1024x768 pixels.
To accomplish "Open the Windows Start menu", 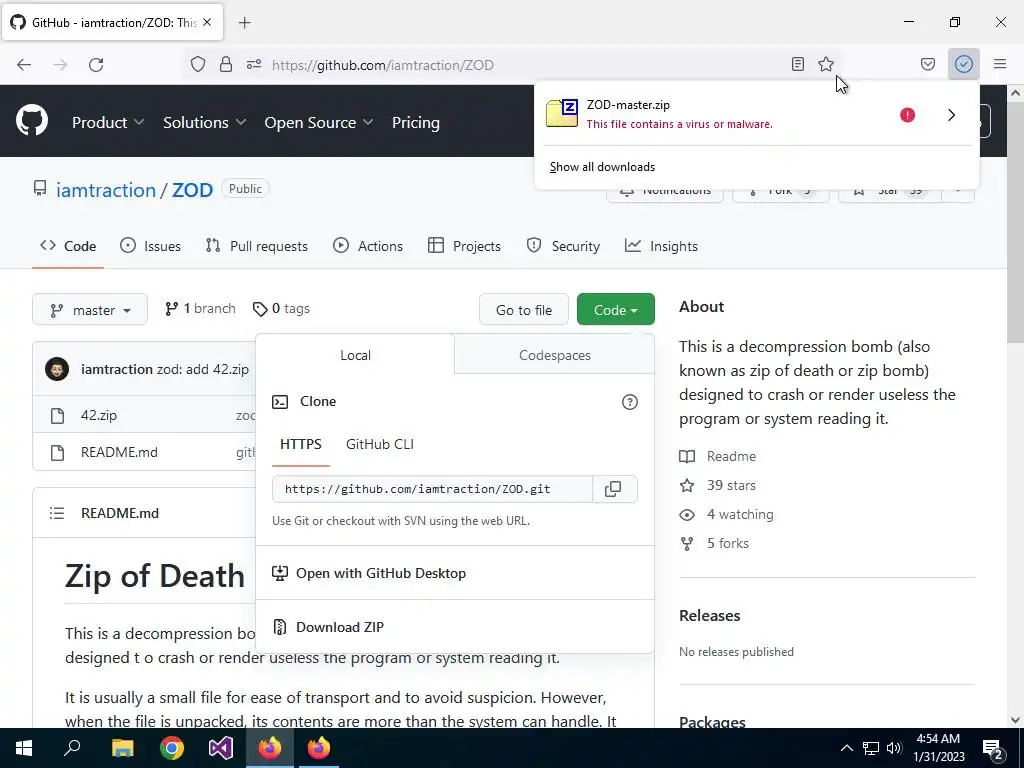I will [x=24, y=748].
